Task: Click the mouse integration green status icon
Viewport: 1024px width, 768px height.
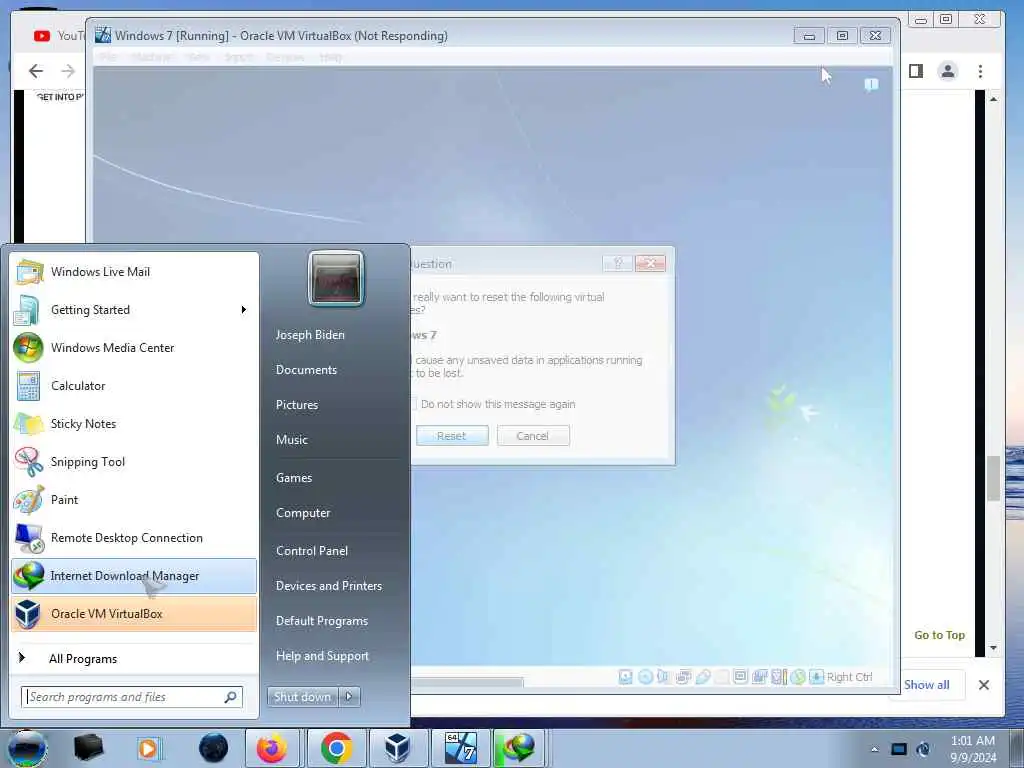Action: click(798, 677)
